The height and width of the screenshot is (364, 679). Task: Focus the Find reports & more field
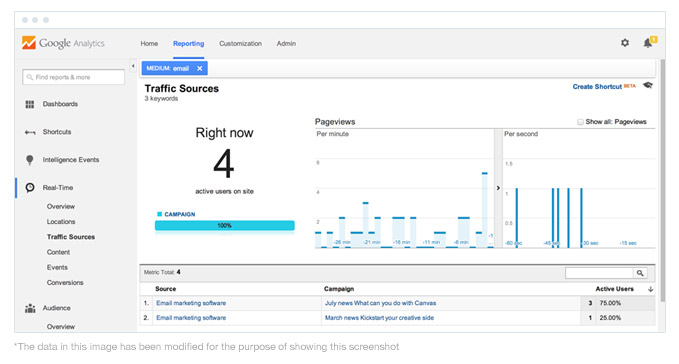pos(74,77)
